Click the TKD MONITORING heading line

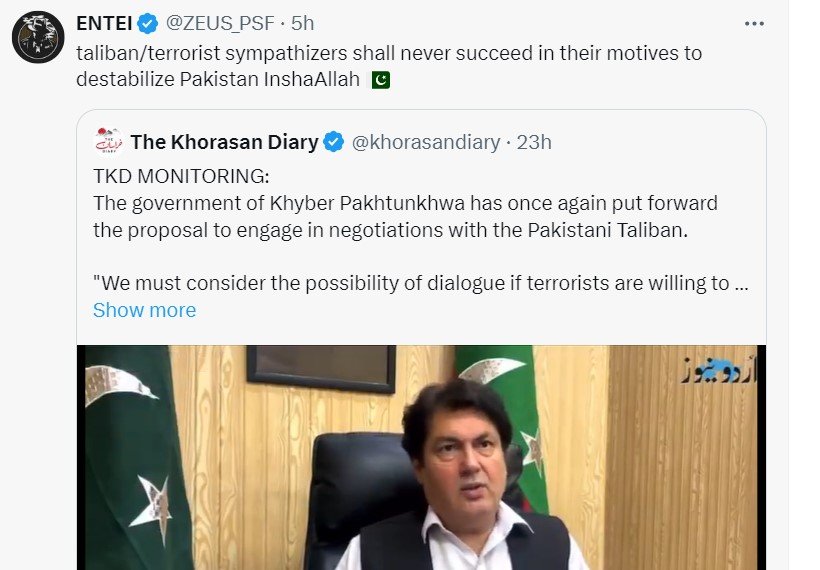[181, 177]
